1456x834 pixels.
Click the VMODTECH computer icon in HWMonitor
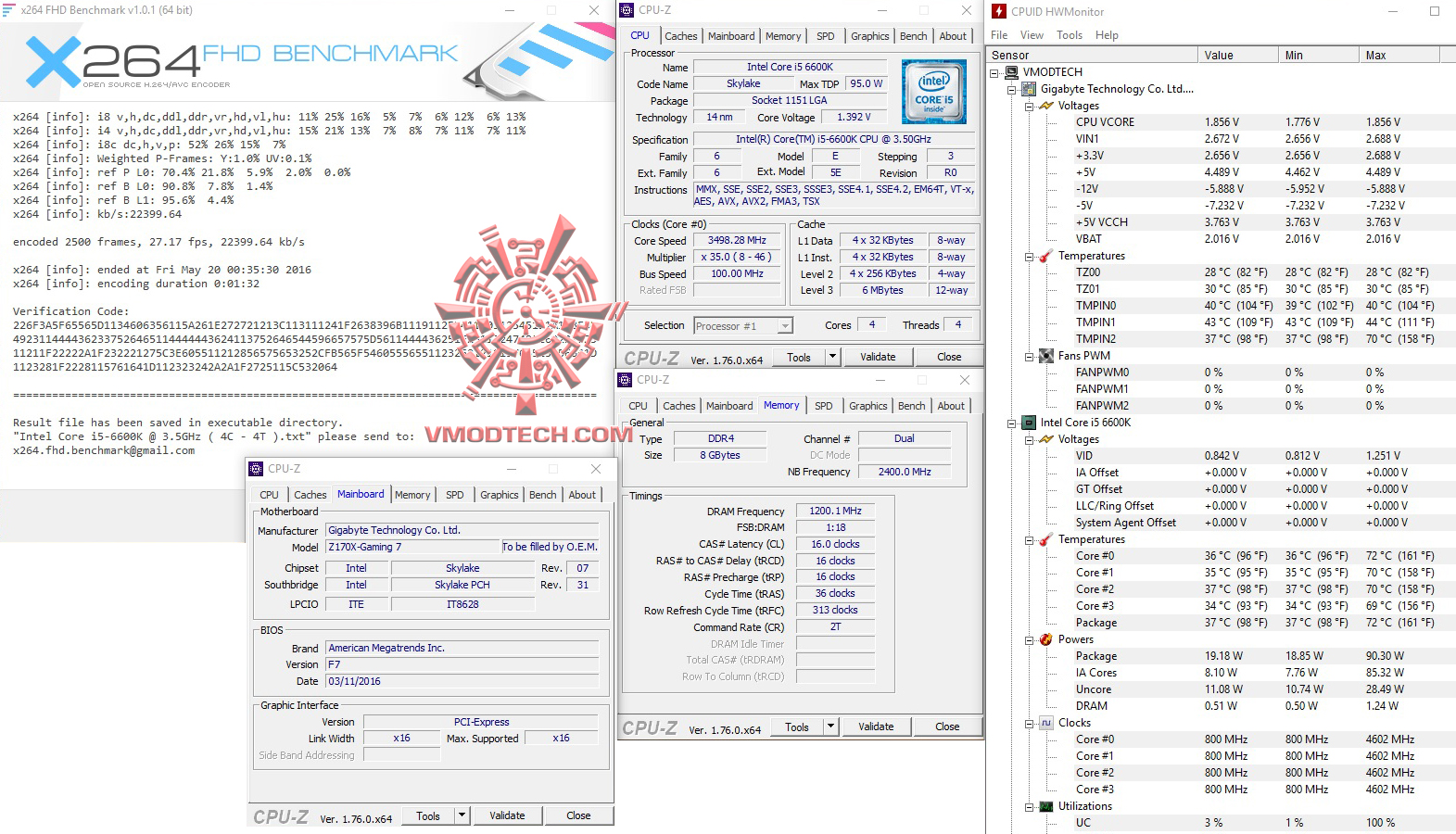point(1012,72)
